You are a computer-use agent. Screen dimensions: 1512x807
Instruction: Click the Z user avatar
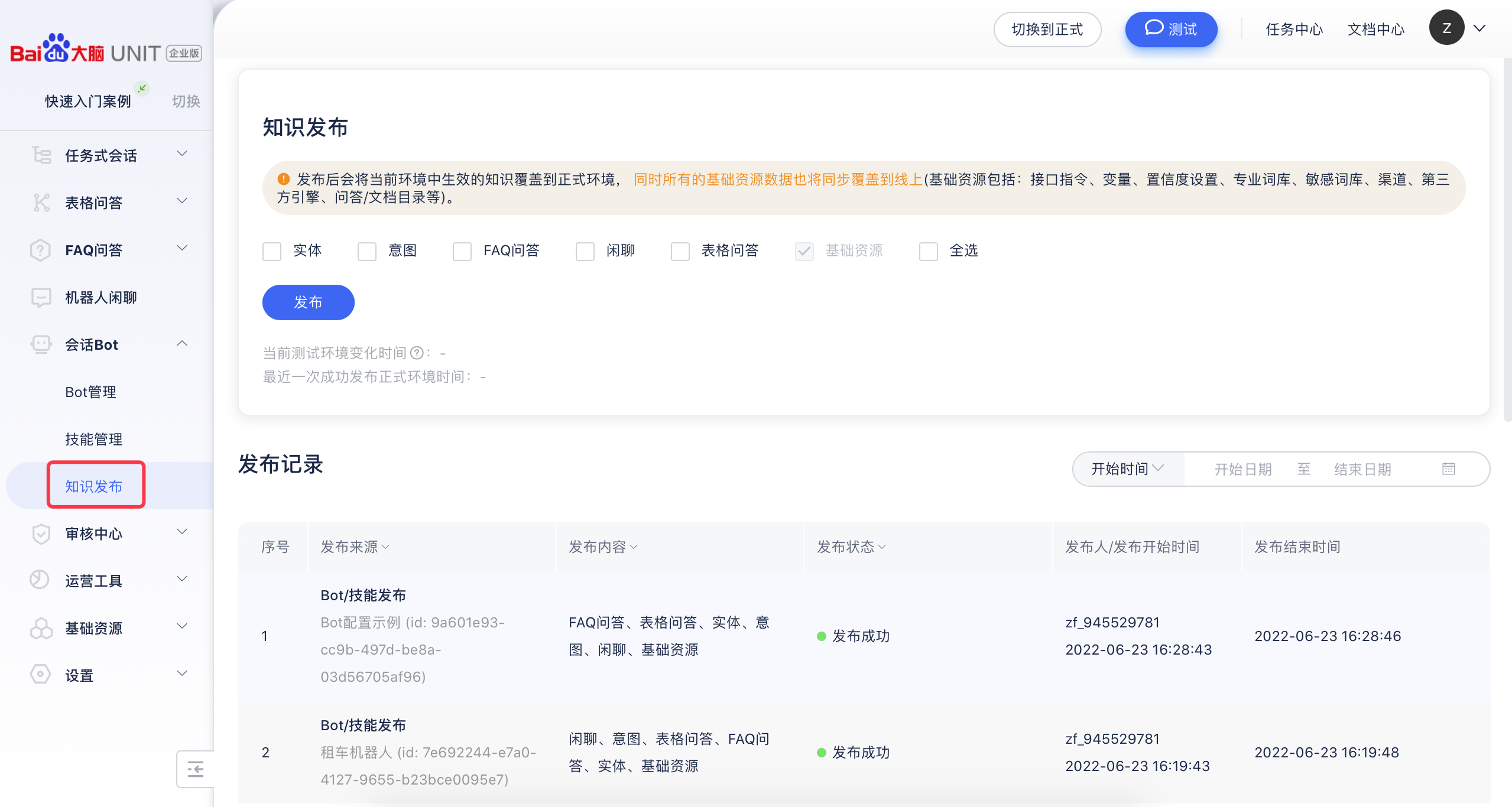pyautogui.click(x=1446, y=28)
